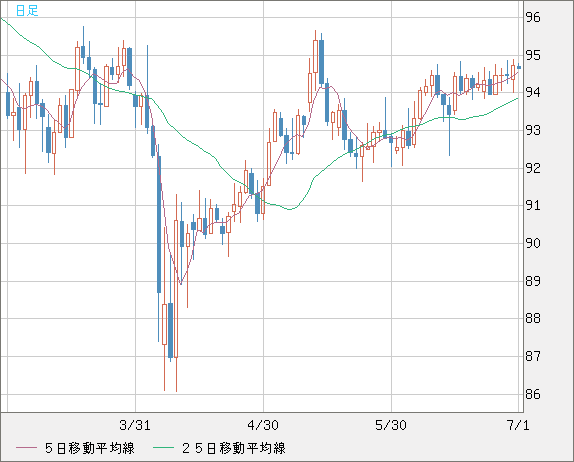Click the 88 price axis label
Image resolution: width=574 pixels, height=462 pixels.
533,318
